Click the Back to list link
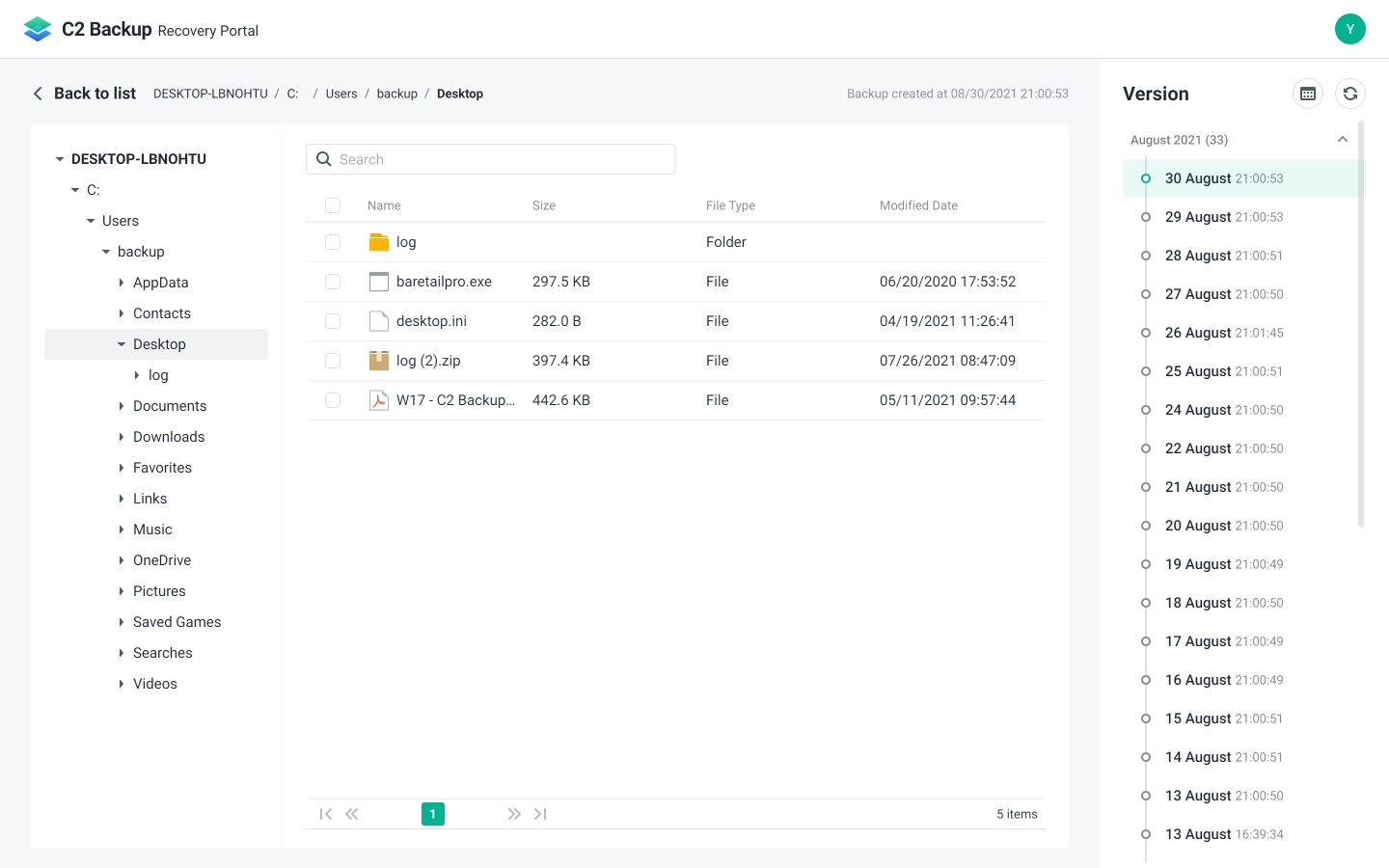Screen dimensions: 1389x868 [x=85, y=93]
